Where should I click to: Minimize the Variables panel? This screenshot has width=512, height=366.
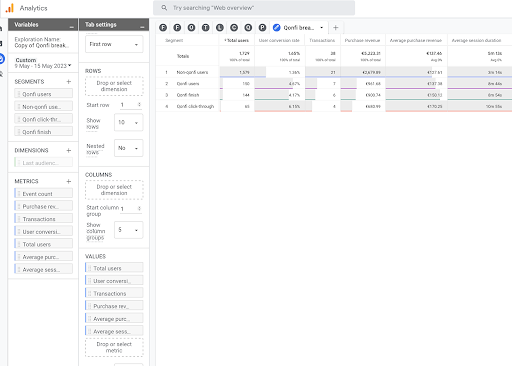click(72, 25)
